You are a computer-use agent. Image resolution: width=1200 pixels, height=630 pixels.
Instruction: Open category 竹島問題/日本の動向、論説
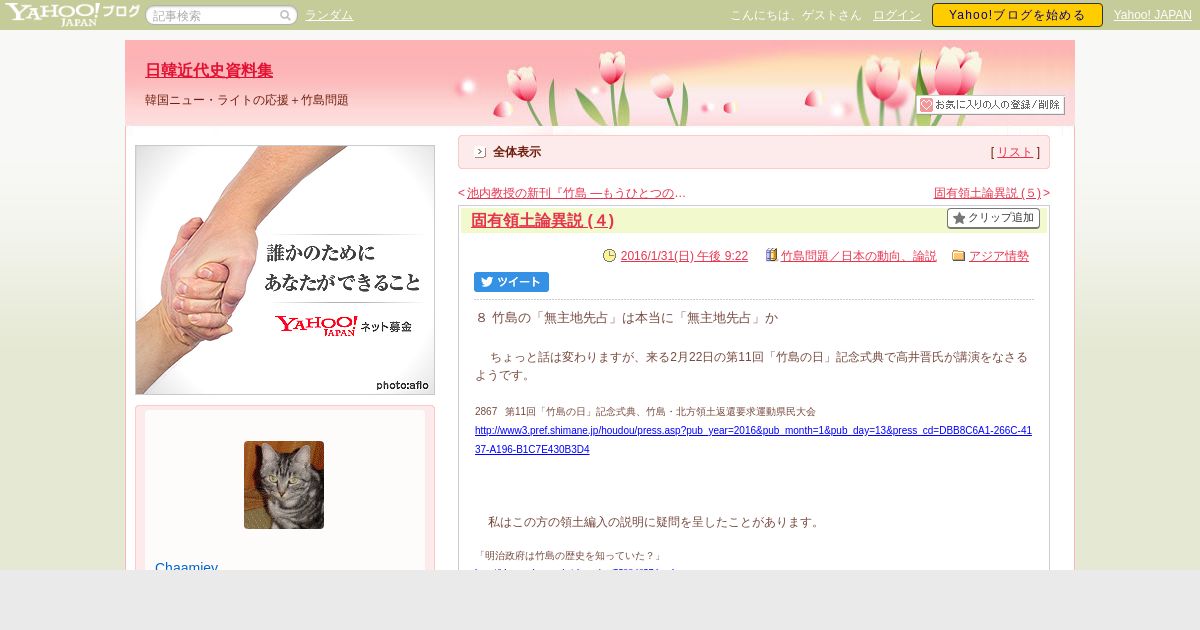pos(859,256)
